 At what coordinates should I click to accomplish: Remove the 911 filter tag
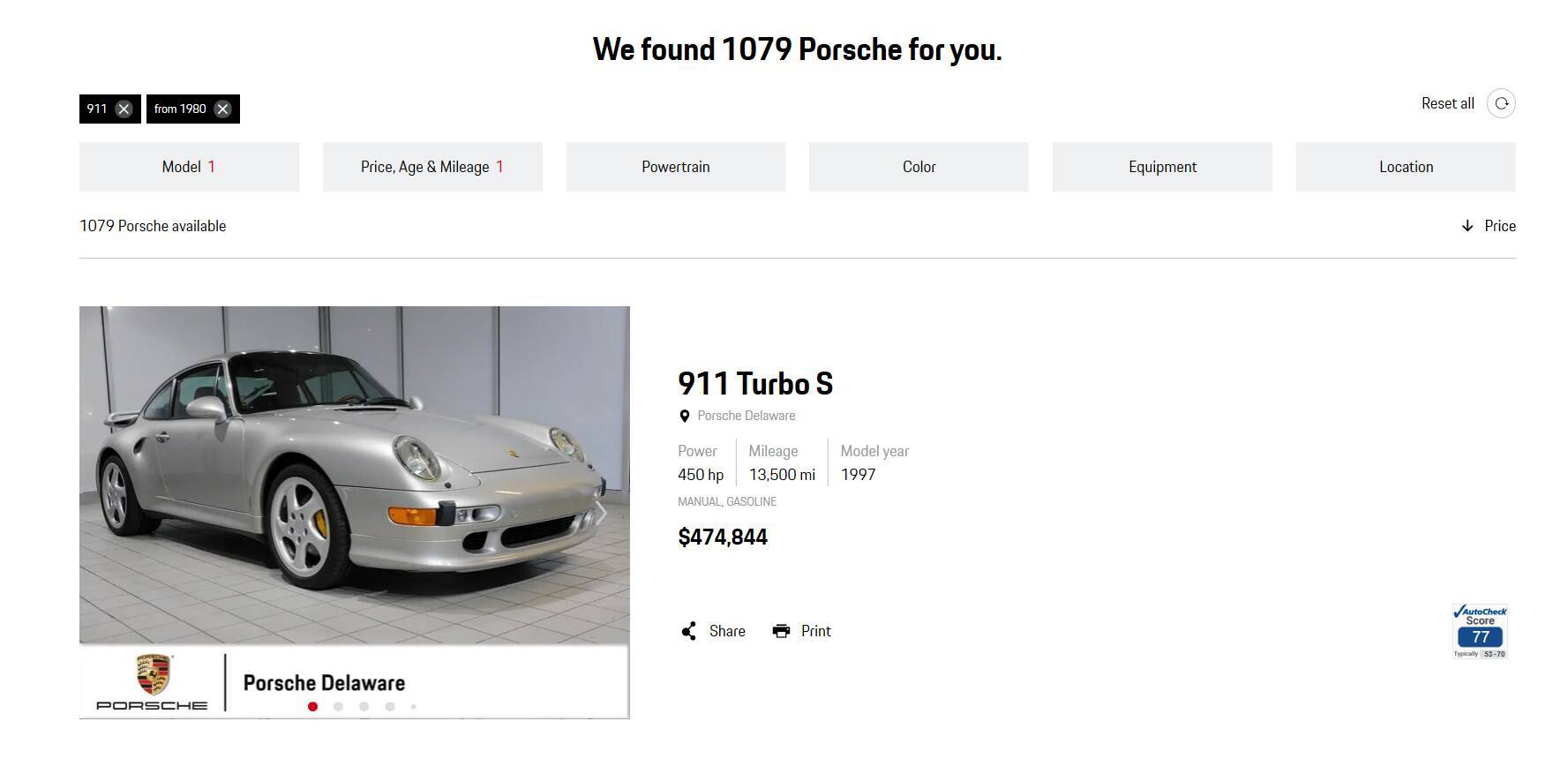(124, 109)
